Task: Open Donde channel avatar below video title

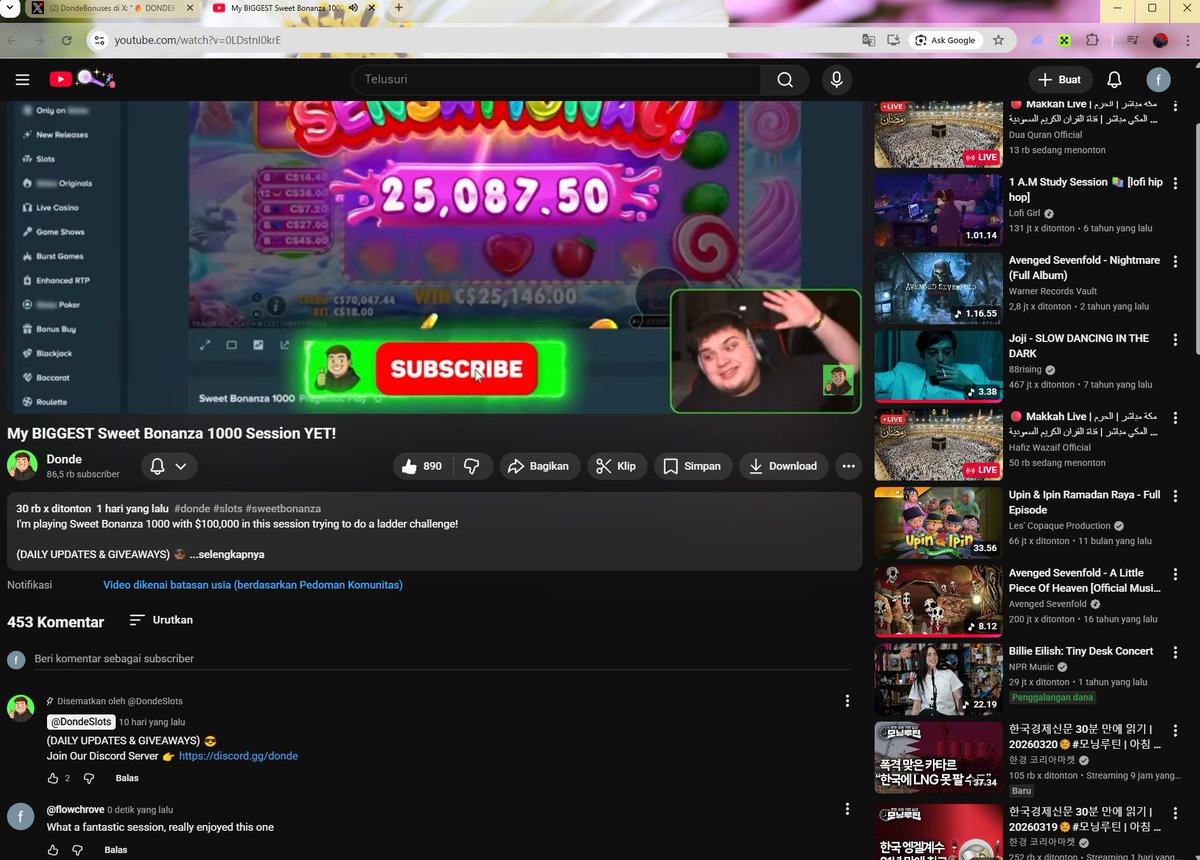Action: [x=22, y=465]
